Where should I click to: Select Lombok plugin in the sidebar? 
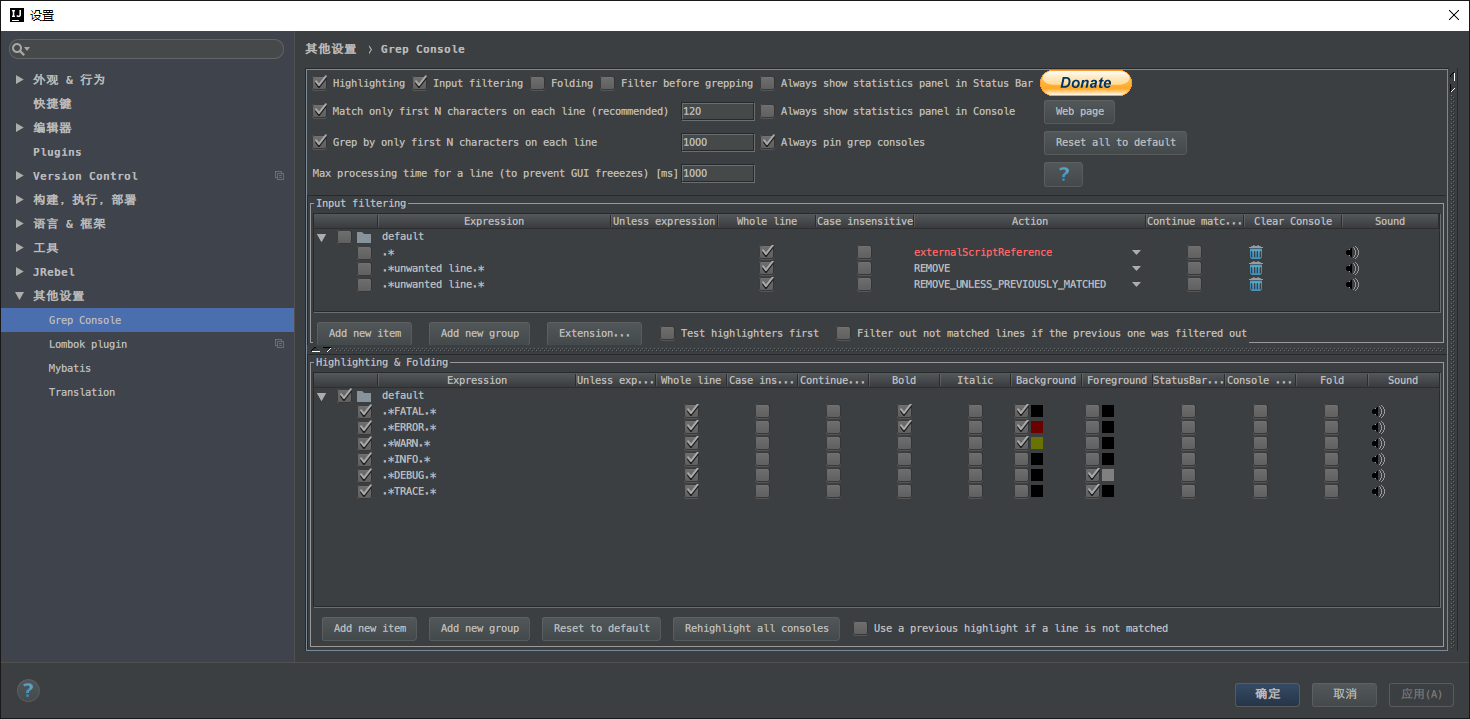tap(88, 344)
